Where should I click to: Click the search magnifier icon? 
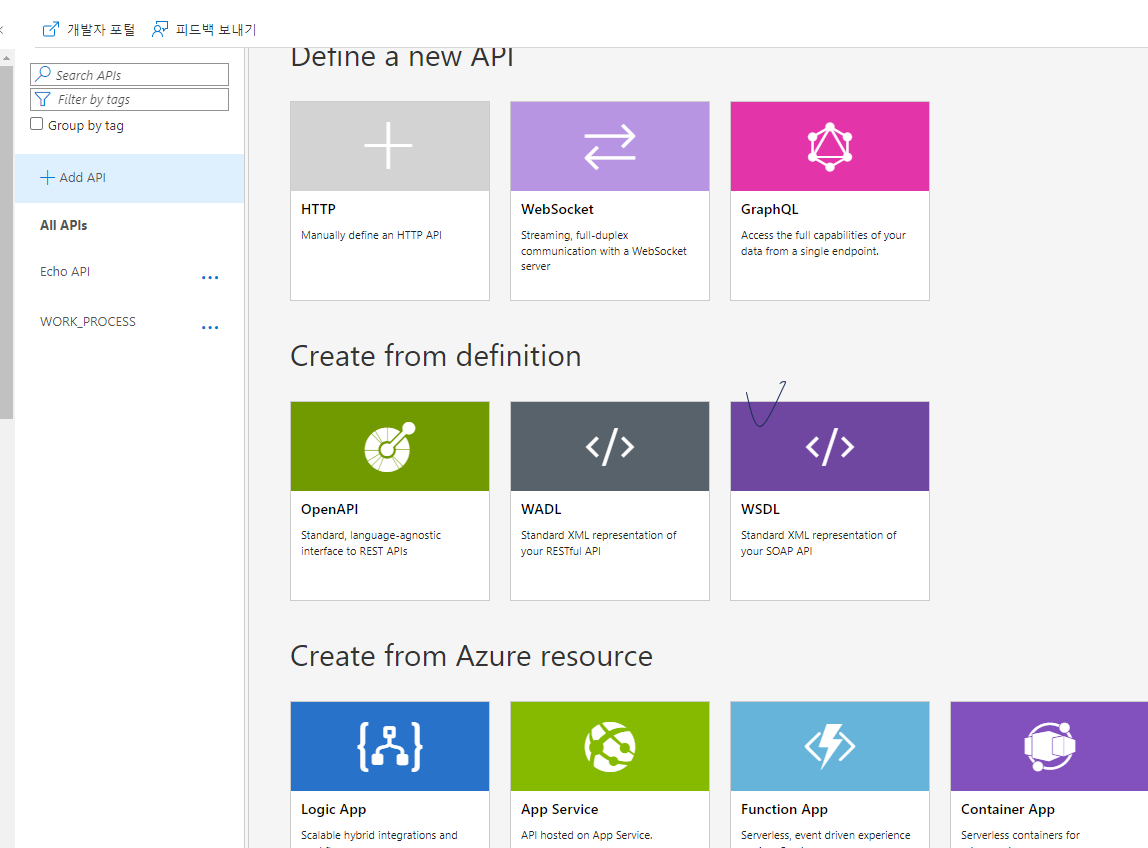coord(43,74)
